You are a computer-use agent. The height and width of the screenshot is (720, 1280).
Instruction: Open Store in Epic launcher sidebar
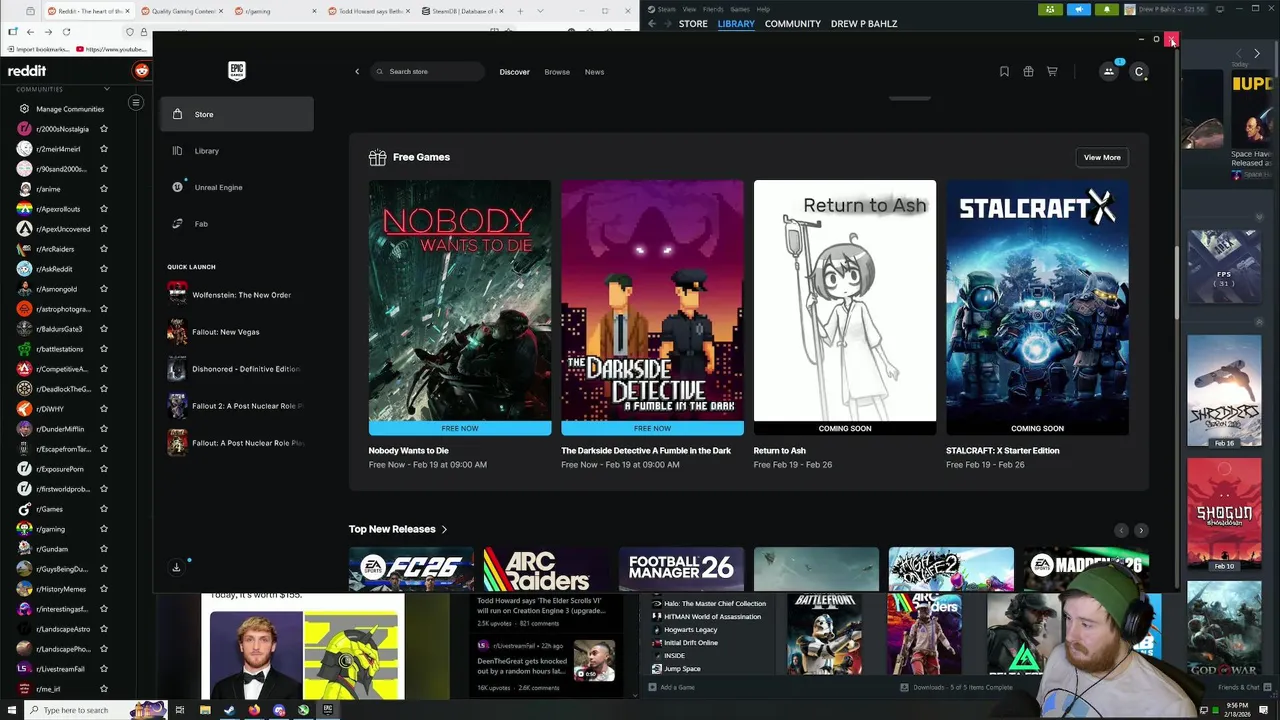coord(236,114)
